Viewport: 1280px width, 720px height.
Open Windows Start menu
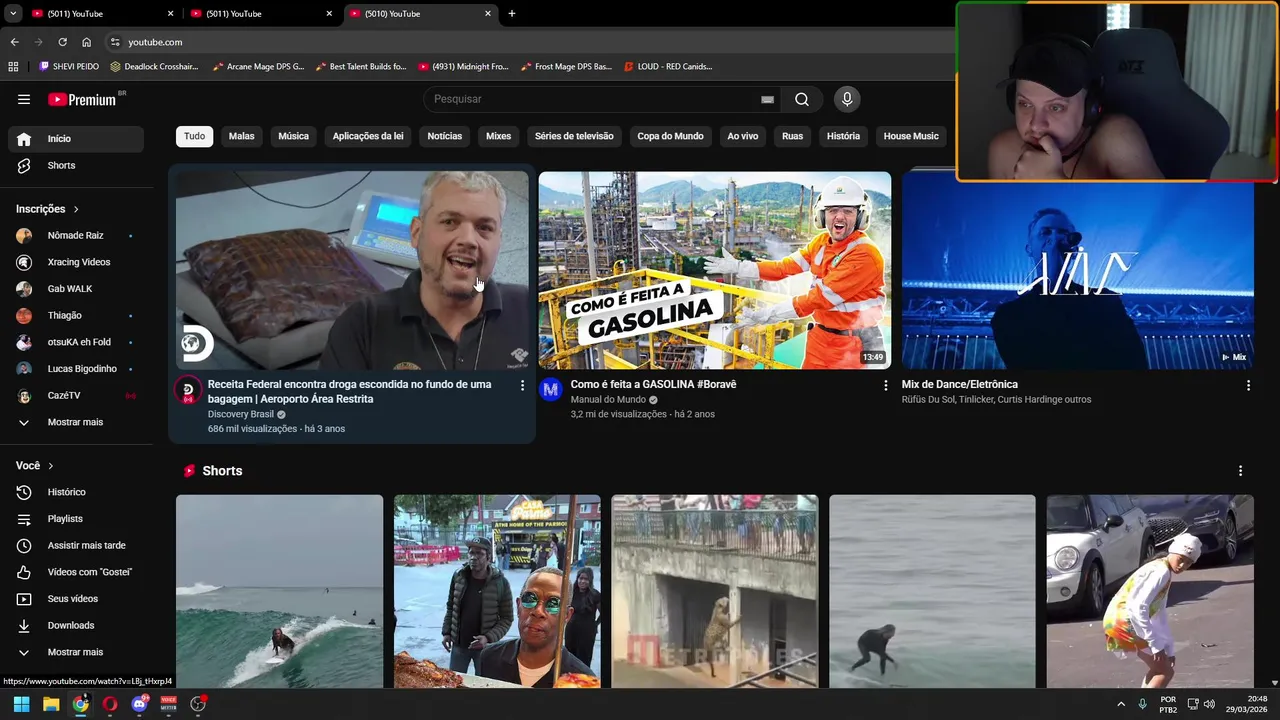click(x=21, y=704)
